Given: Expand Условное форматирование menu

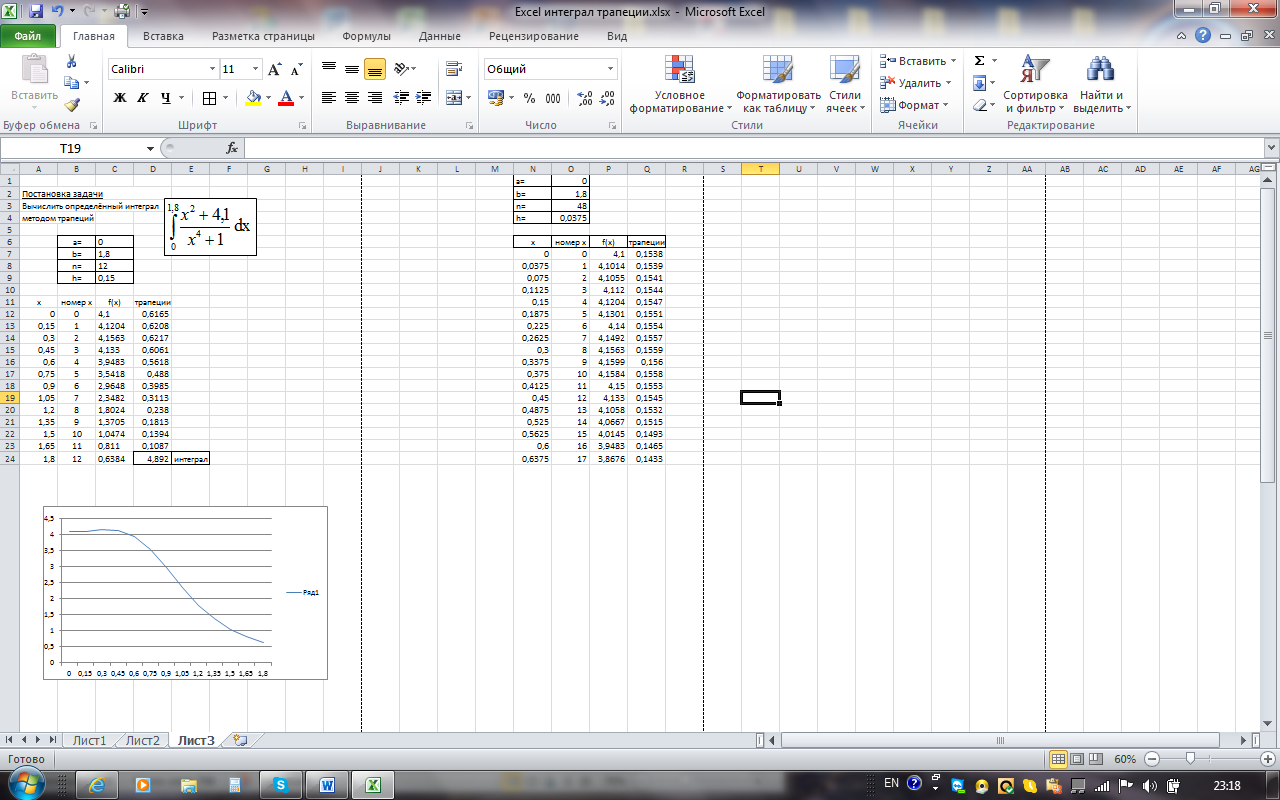Looking at the screenshot, I should click(681, 83).
